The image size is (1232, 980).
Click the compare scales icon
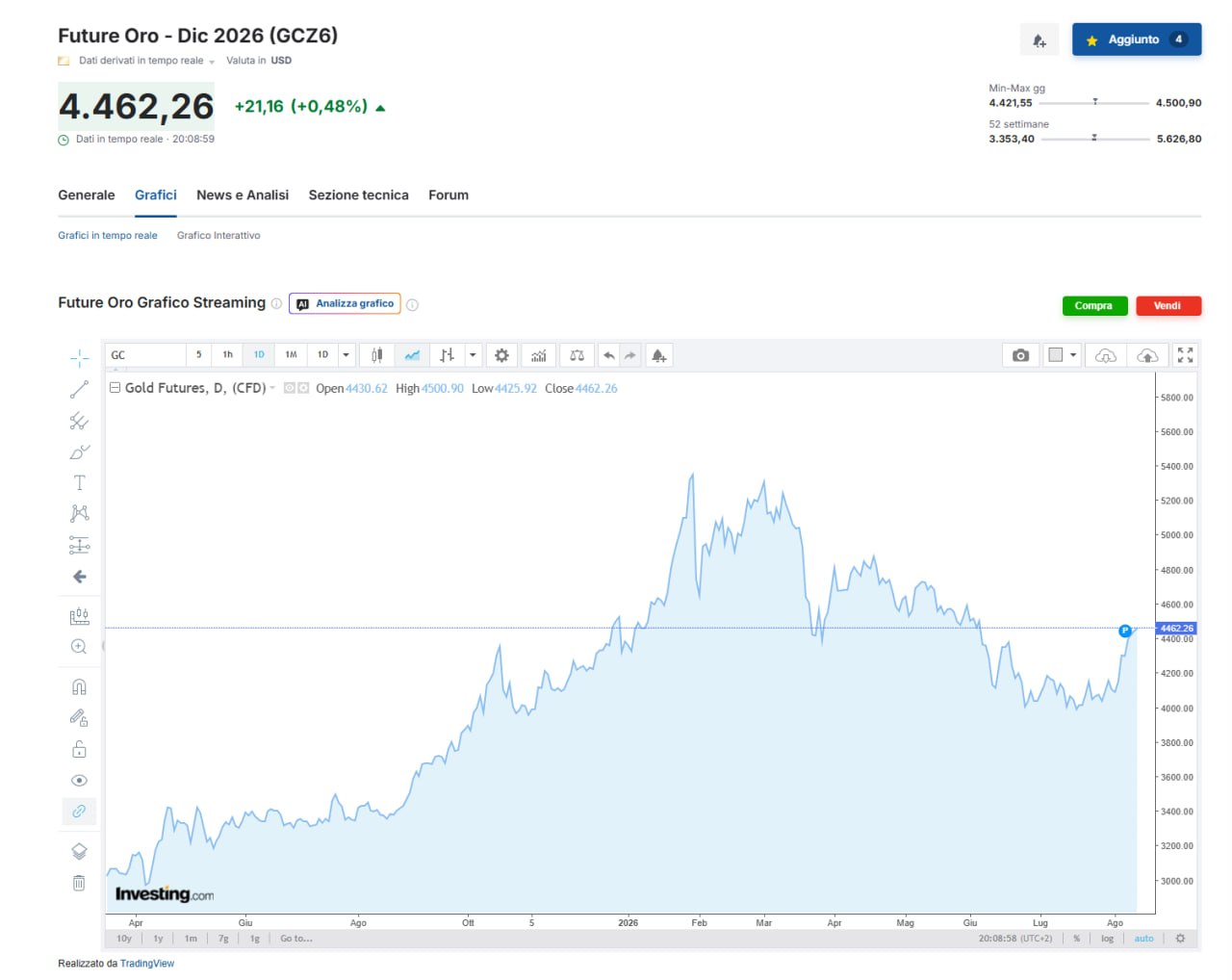(577, 355)
